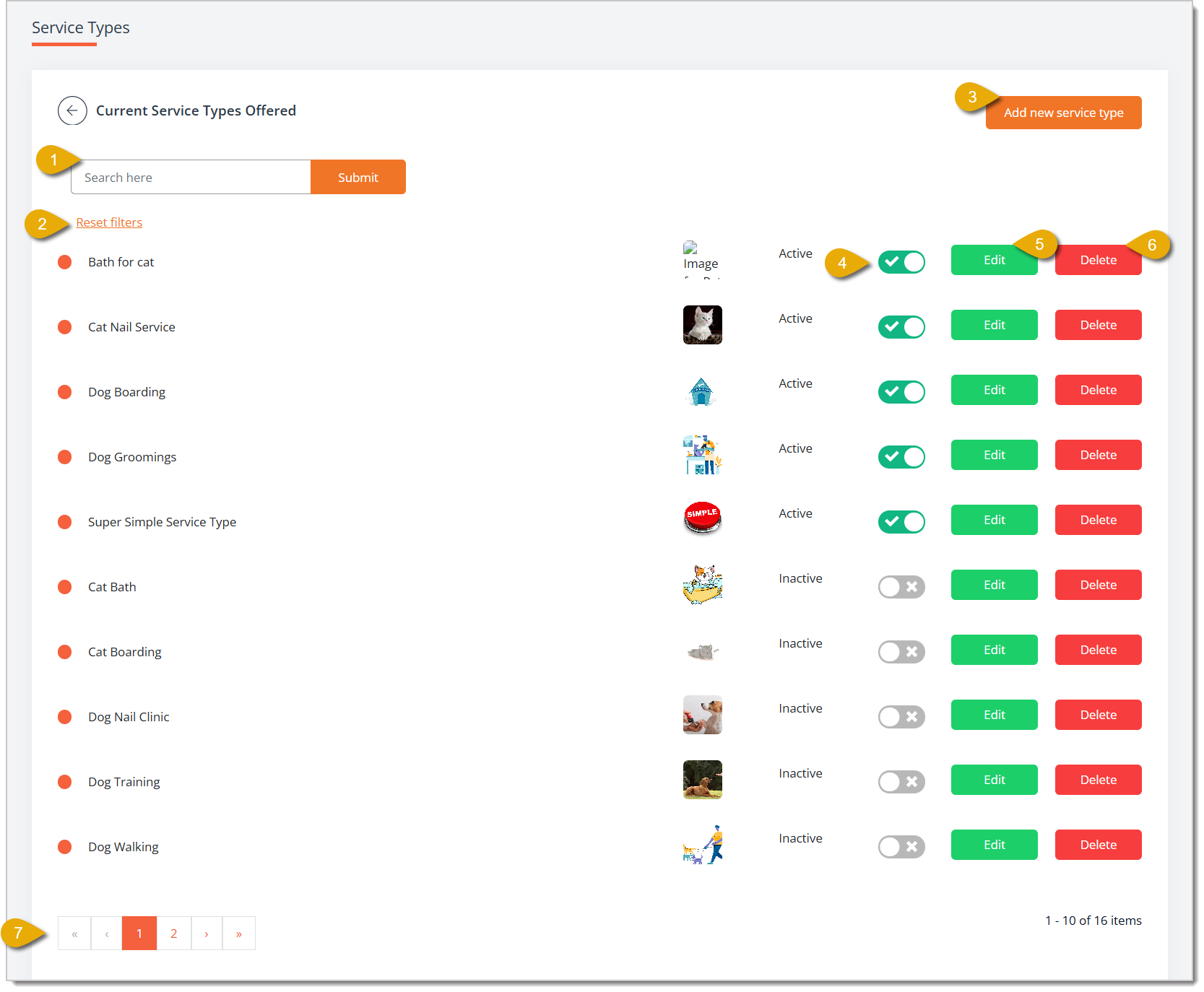Edit the Bath for cat service
Viewport: 1204px width, 992px height.
pyautogui.click(x=994, y=260)
